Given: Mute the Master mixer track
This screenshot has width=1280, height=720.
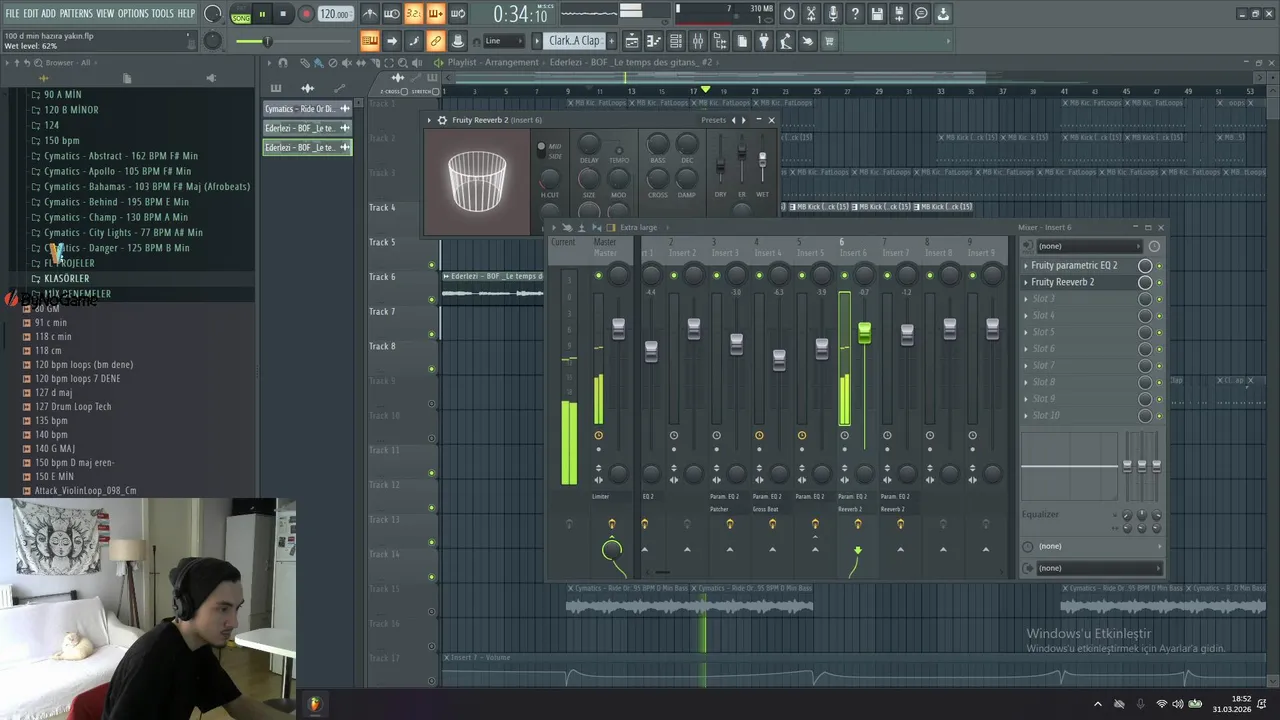Looking at the screenshot, I should (598, 275).
